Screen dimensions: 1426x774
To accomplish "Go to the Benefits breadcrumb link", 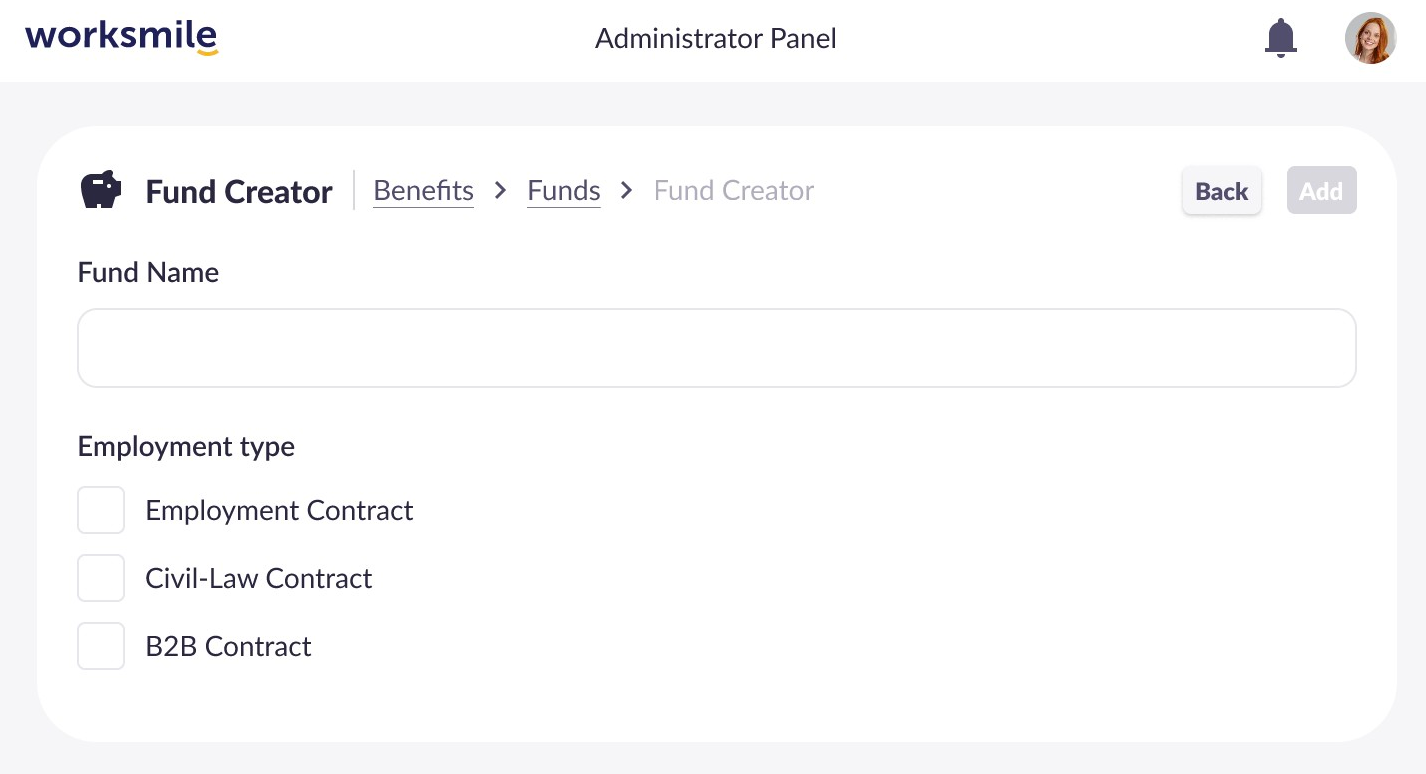I will point(423,190).
